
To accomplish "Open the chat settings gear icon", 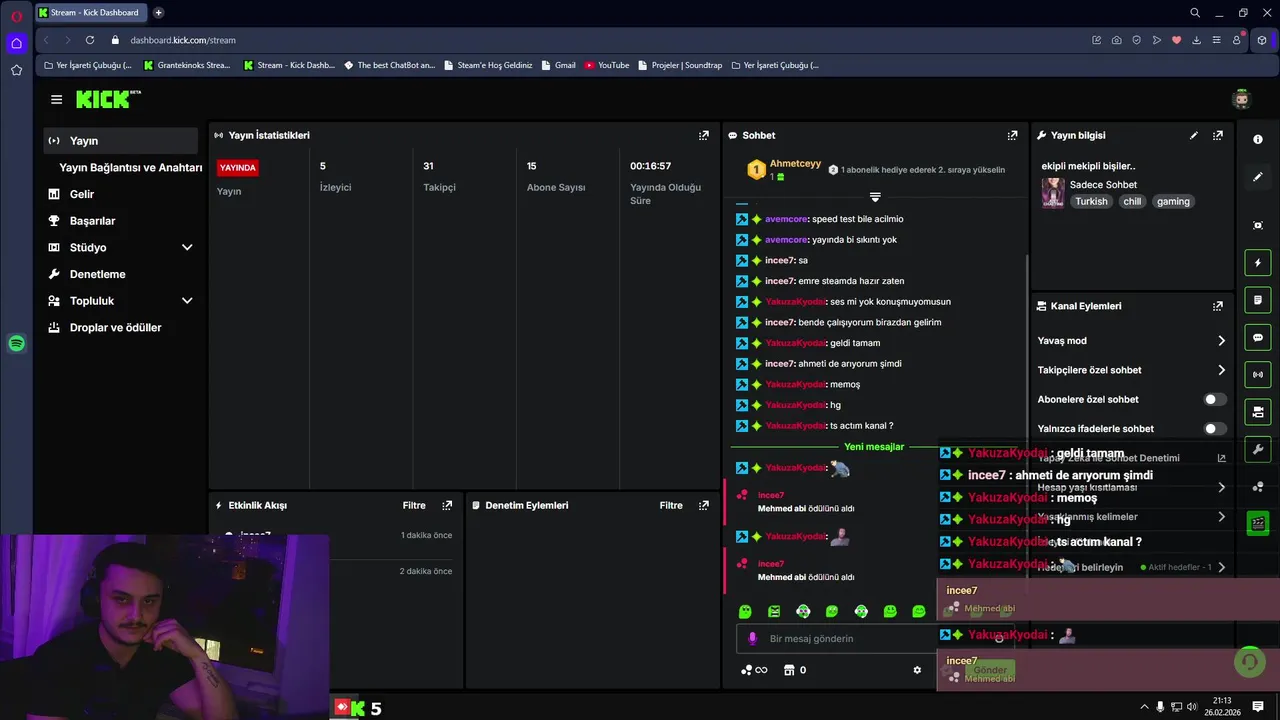I will (x=917, y=670).
